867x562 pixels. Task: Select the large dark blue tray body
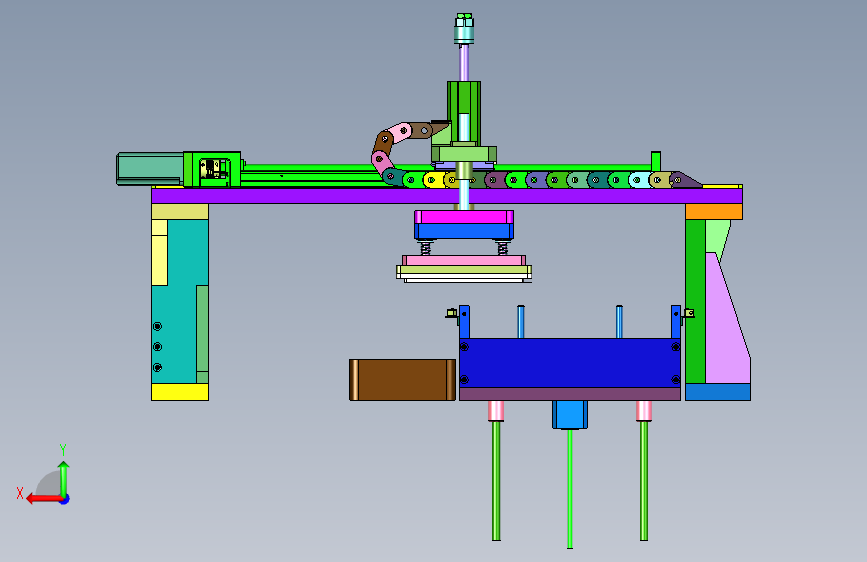[570, 363]
